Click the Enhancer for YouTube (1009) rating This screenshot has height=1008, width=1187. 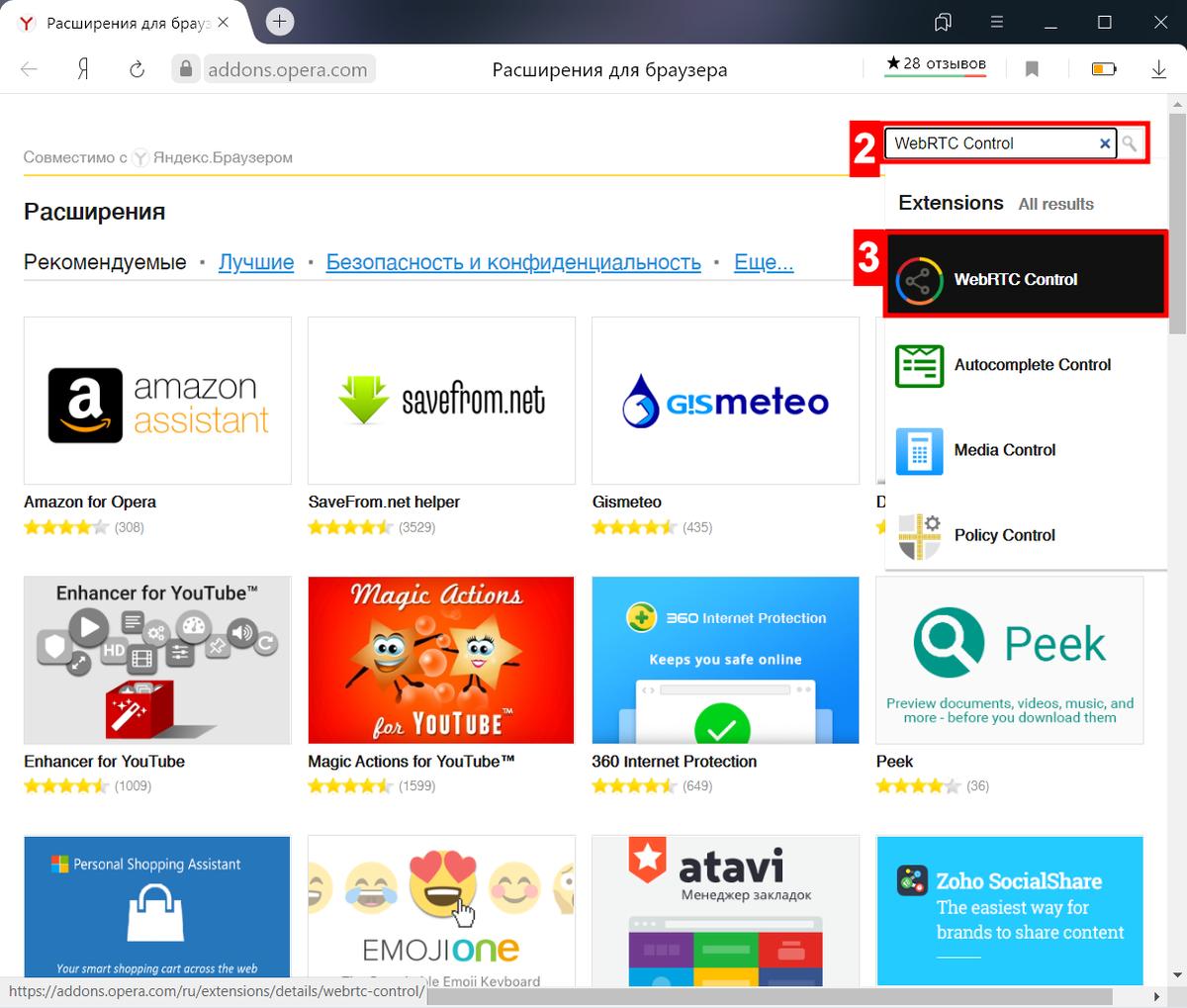point(66,786)
